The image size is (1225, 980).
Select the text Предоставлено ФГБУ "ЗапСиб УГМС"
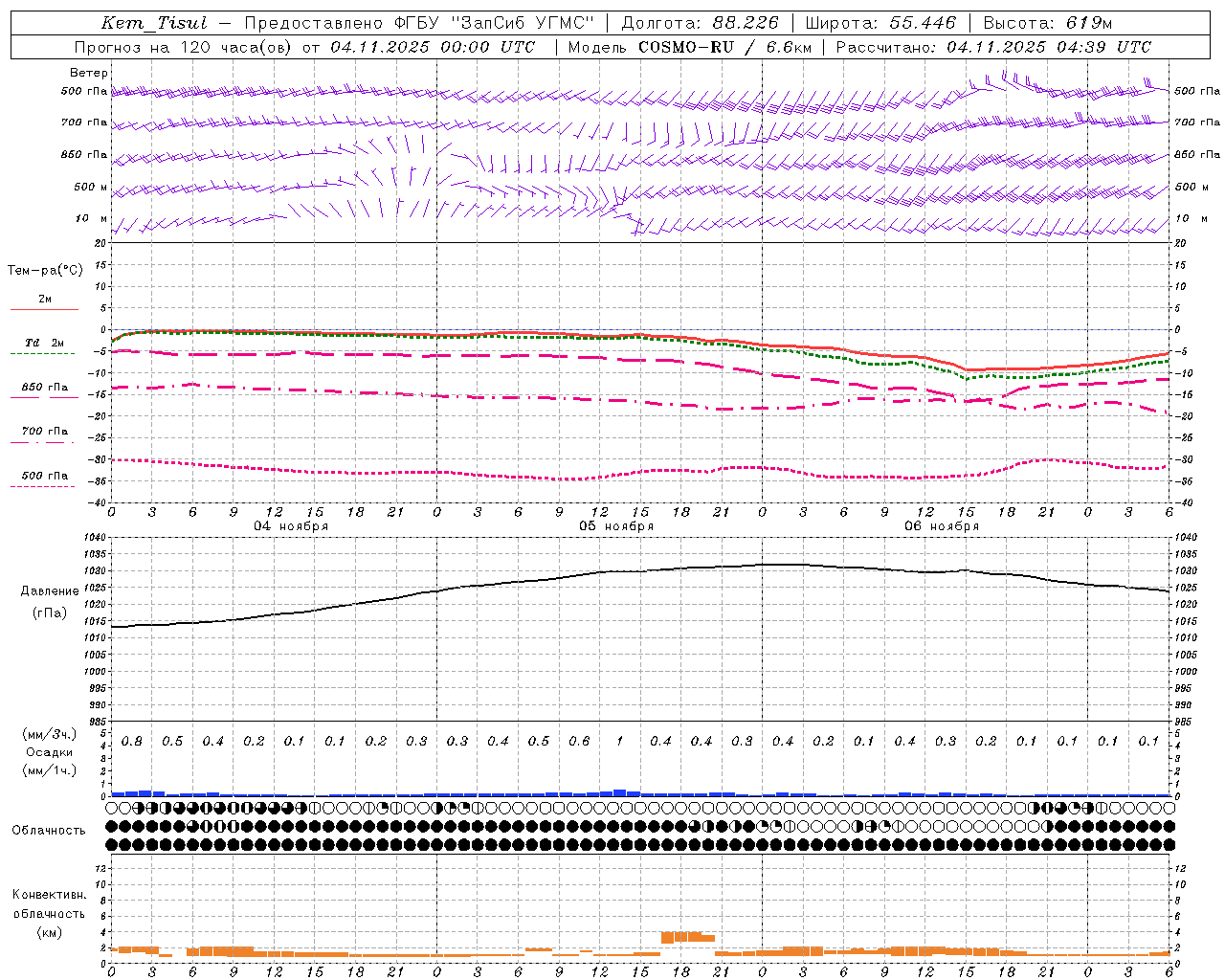tap(420, 23)
